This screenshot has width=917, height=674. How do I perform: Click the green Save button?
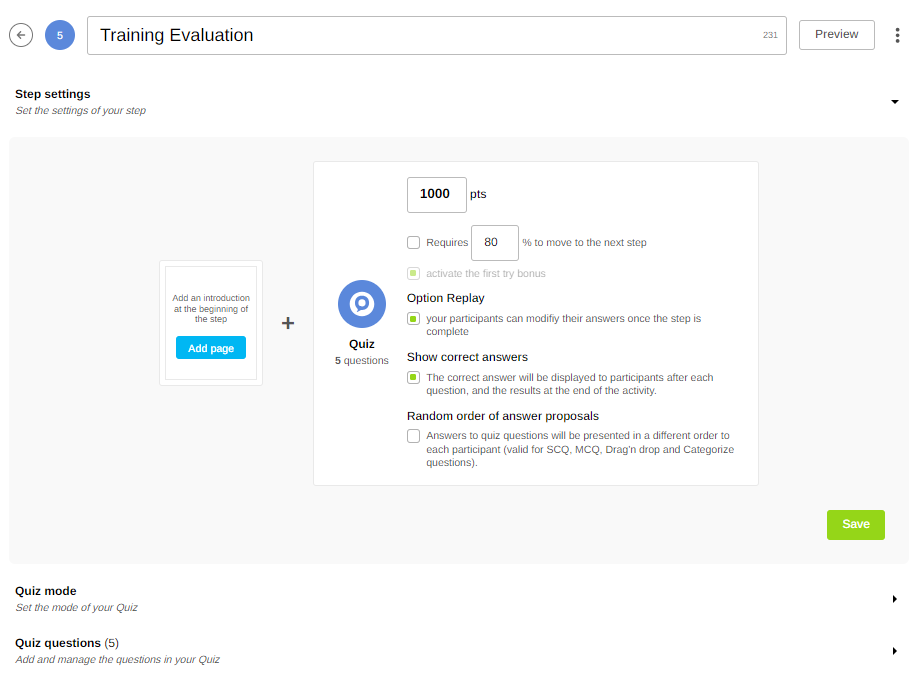point(855,525)
